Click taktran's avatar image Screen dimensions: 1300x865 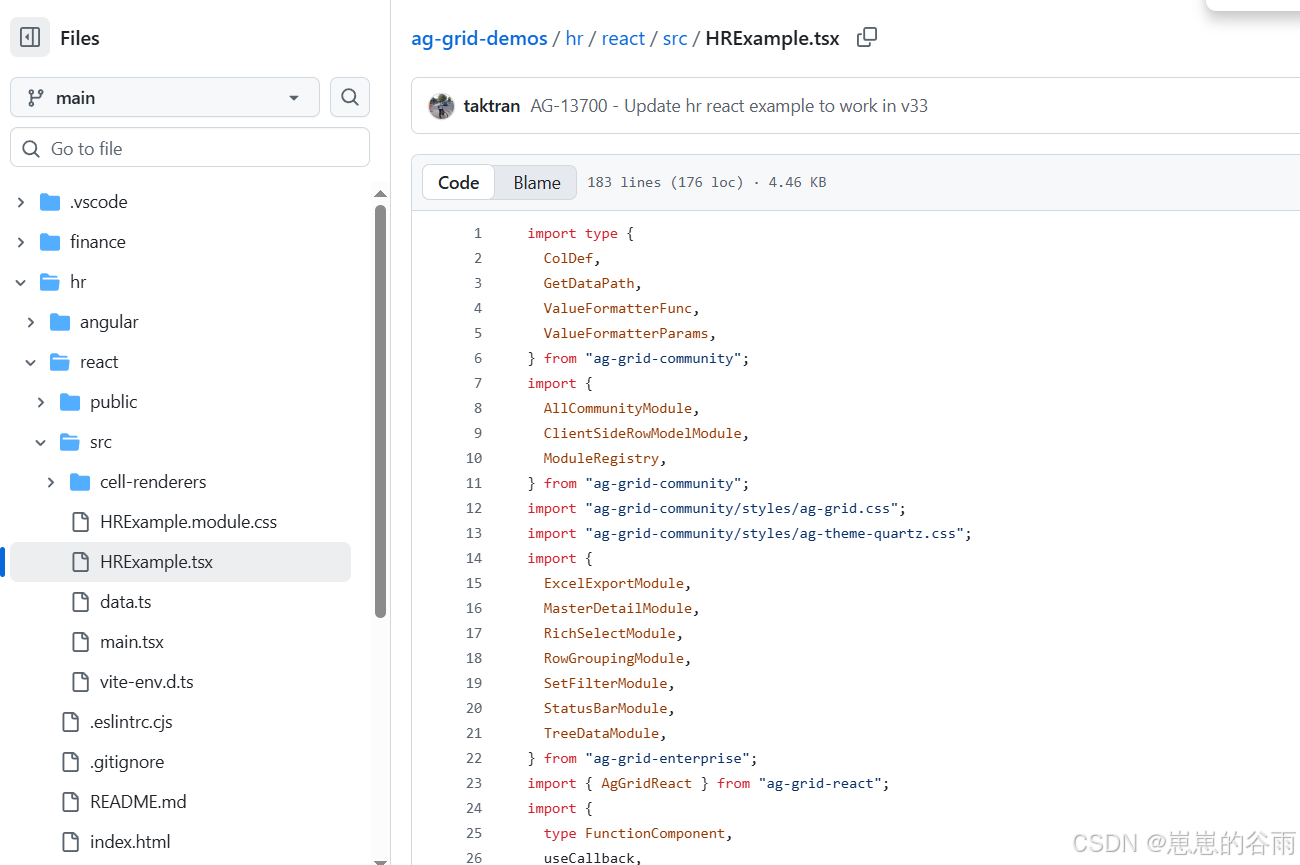pyautogui.click(x=441, y=106)
